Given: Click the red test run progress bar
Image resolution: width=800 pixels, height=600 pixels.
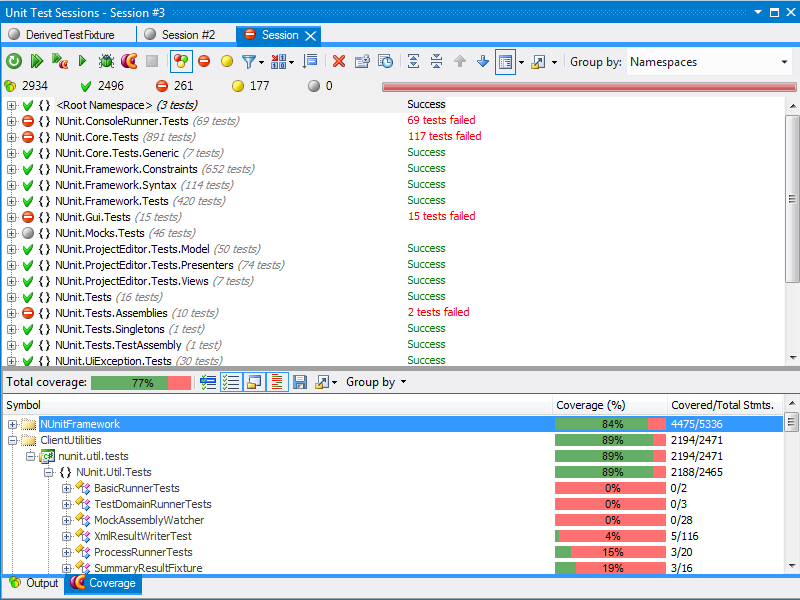Looking at the screenshot, I should click(589, 87).
